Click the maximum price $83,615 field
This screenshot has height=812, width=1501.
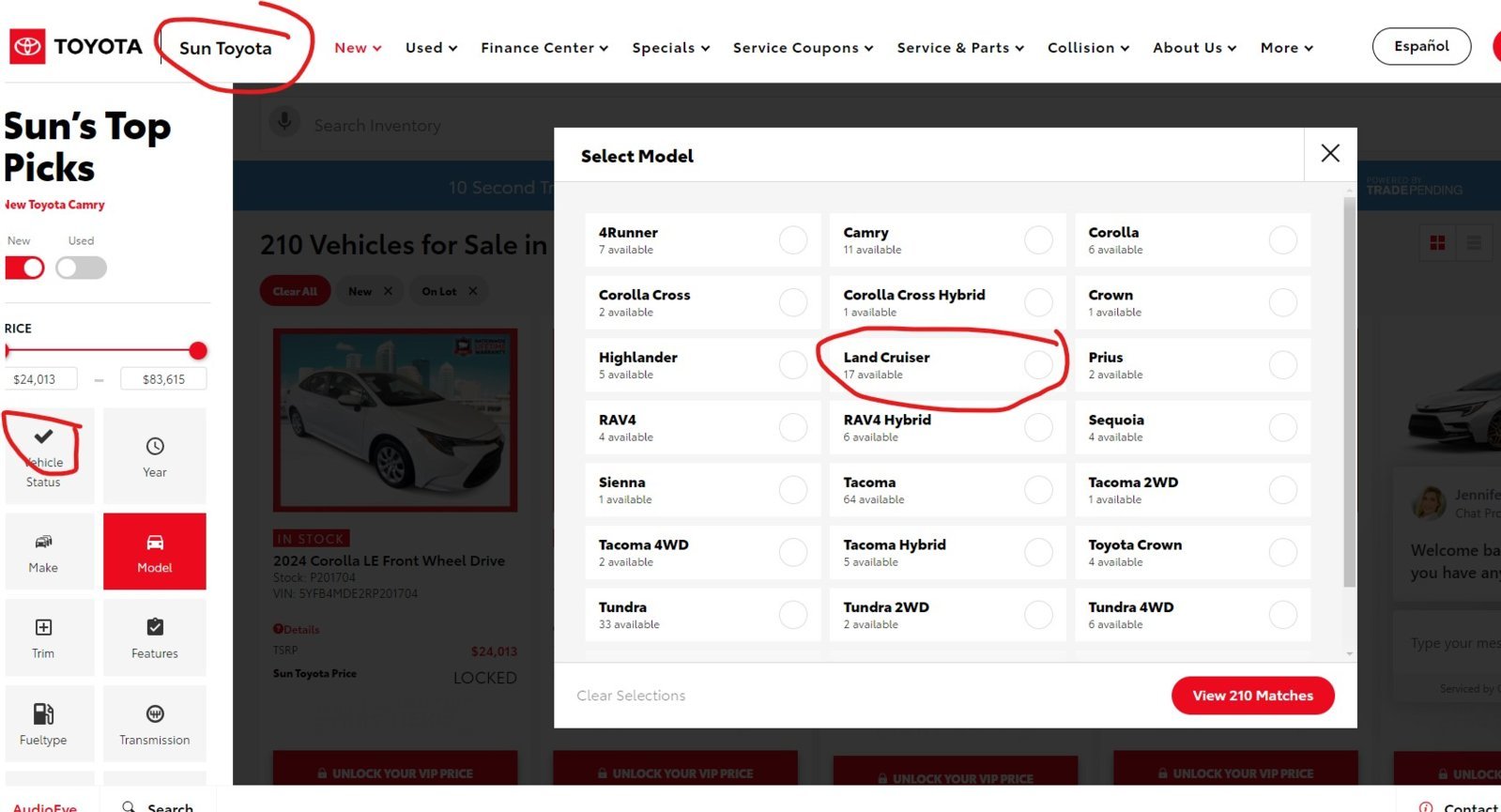(x=163, y=379)
